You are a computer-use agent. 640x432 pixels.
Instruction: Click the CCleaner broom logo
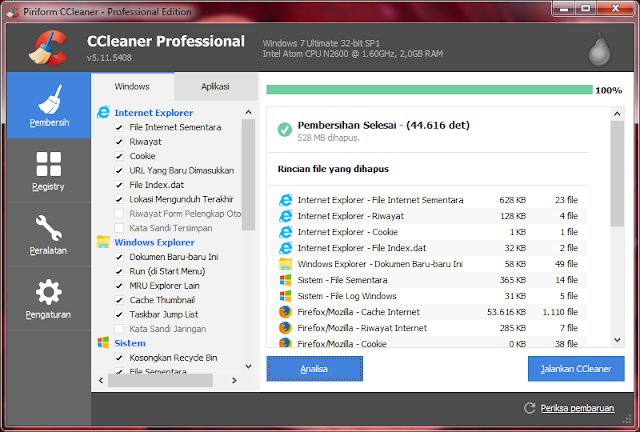(x=48, y=48)
